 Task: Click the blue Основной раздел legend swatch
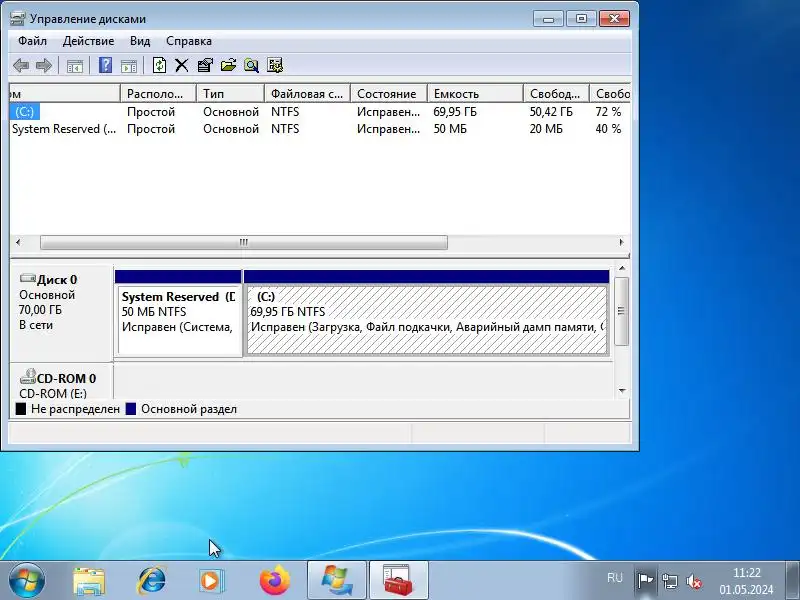point(131,409)
